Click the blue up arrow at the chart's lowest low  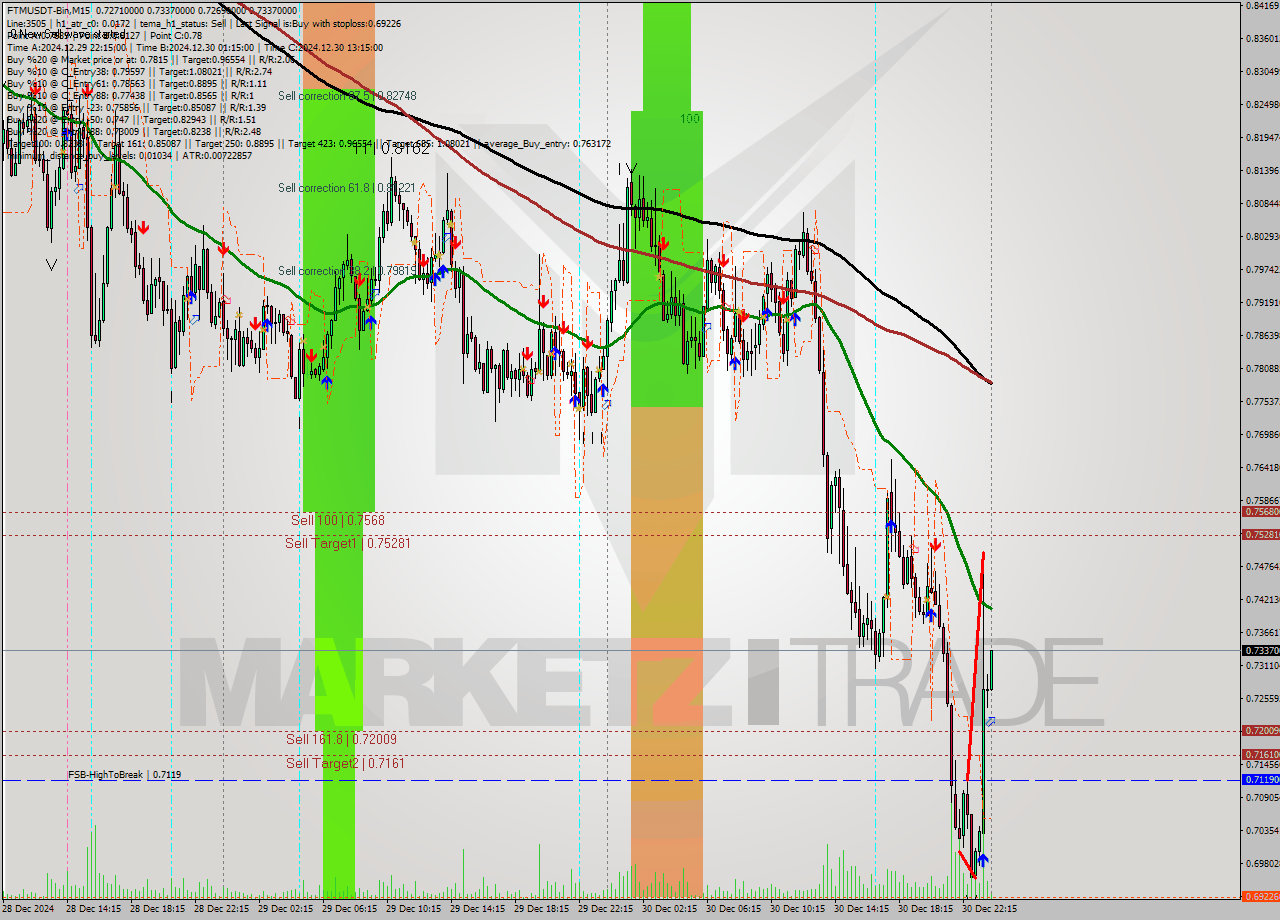tap(983, 860)
